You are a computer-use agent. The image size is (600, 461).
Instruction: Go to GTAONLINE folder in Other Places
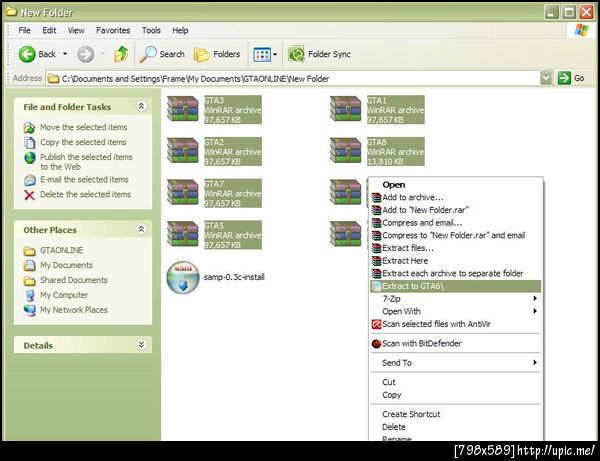pos(61,250)
